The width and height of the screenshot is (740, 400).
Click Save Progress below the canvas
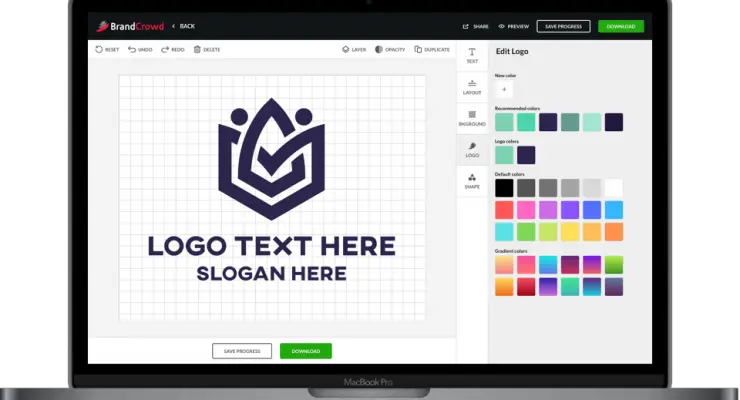pyautogui.click(x=242, y=351)
